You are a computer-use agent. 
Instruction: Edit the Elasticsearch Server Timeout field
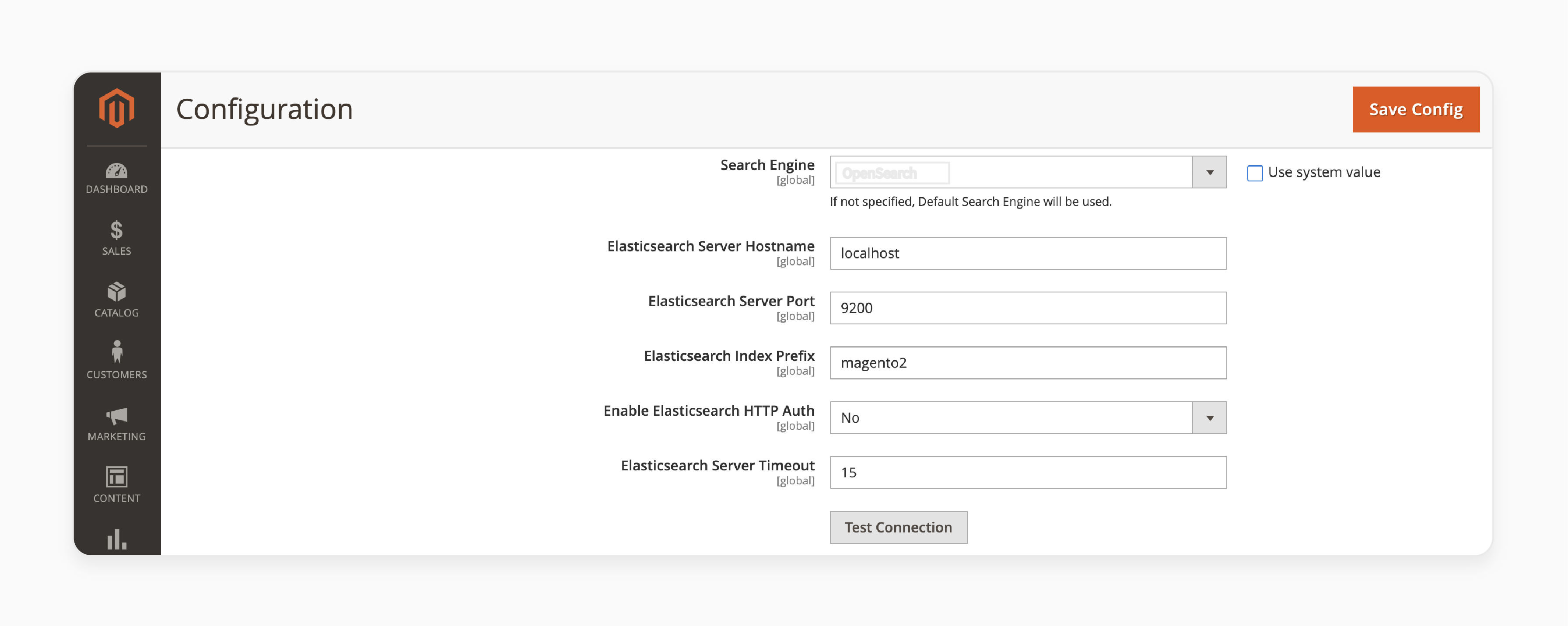coord(1028,472)
